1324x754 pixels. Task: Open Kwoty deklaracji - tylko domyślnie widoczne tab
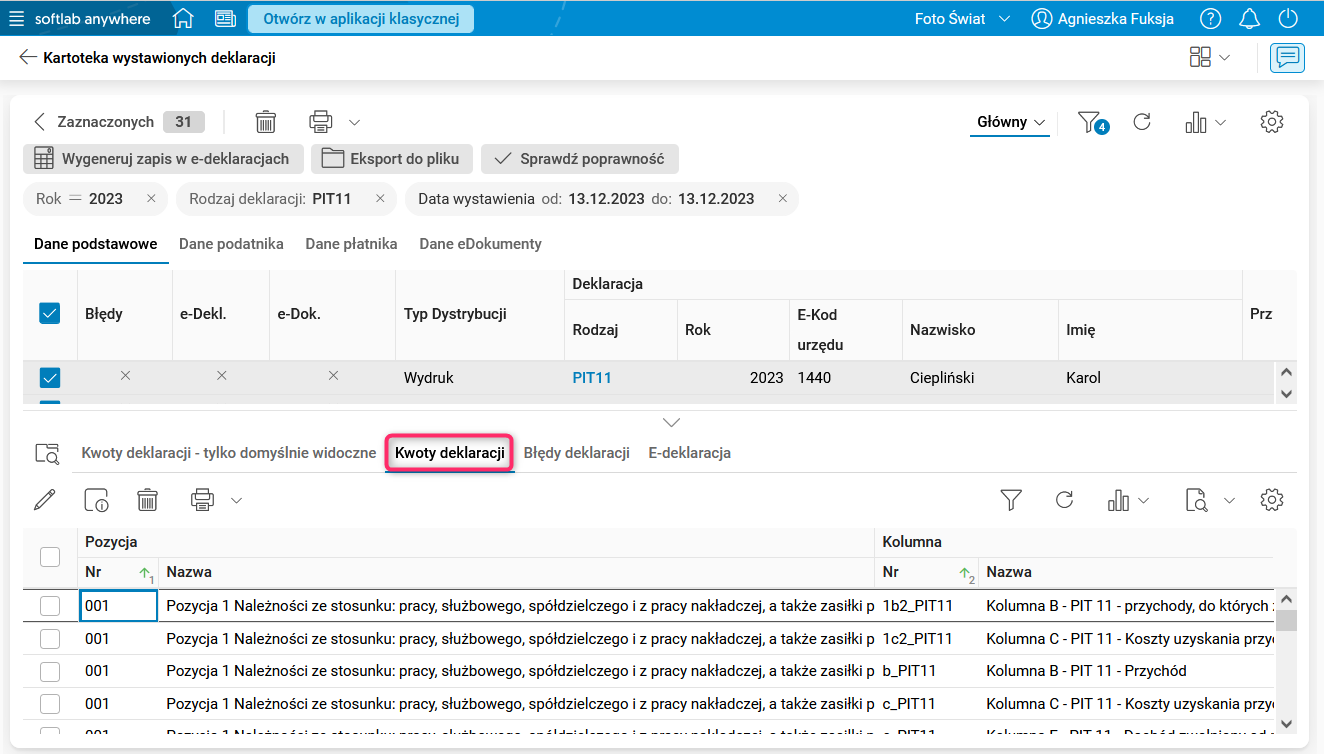pos(229,453)
